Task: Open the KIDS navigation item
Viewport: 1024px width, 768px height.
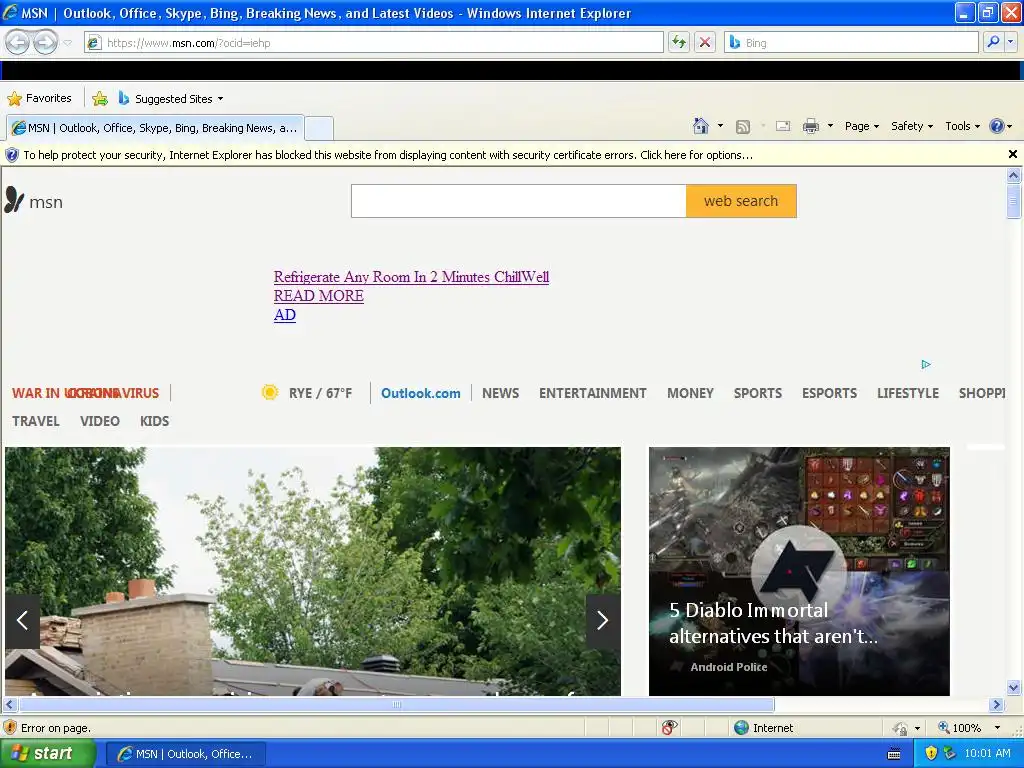Action: click(154, 421)
